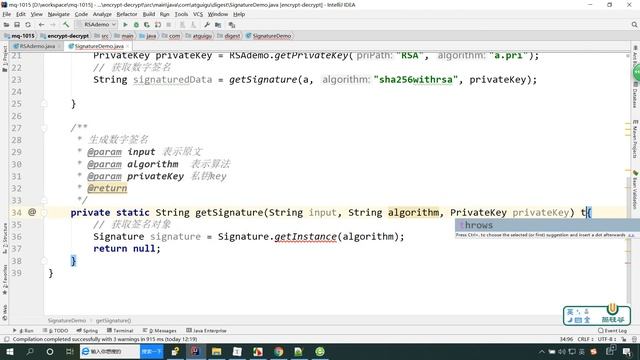Click the Synchronize refresh toolbar icon
The height and width of the screenshot is (360, 640).
[28, 25]
